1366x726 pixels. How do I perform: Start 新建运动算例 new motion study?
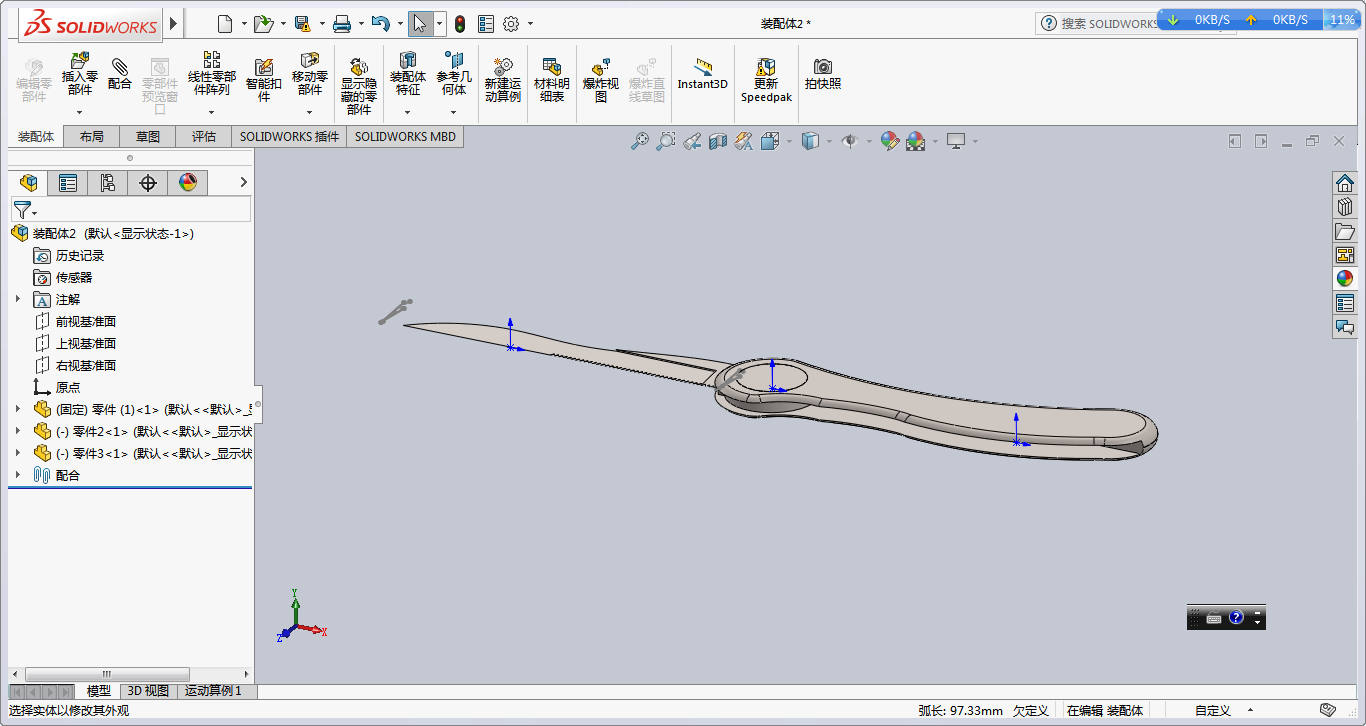[x=503, y=80]
